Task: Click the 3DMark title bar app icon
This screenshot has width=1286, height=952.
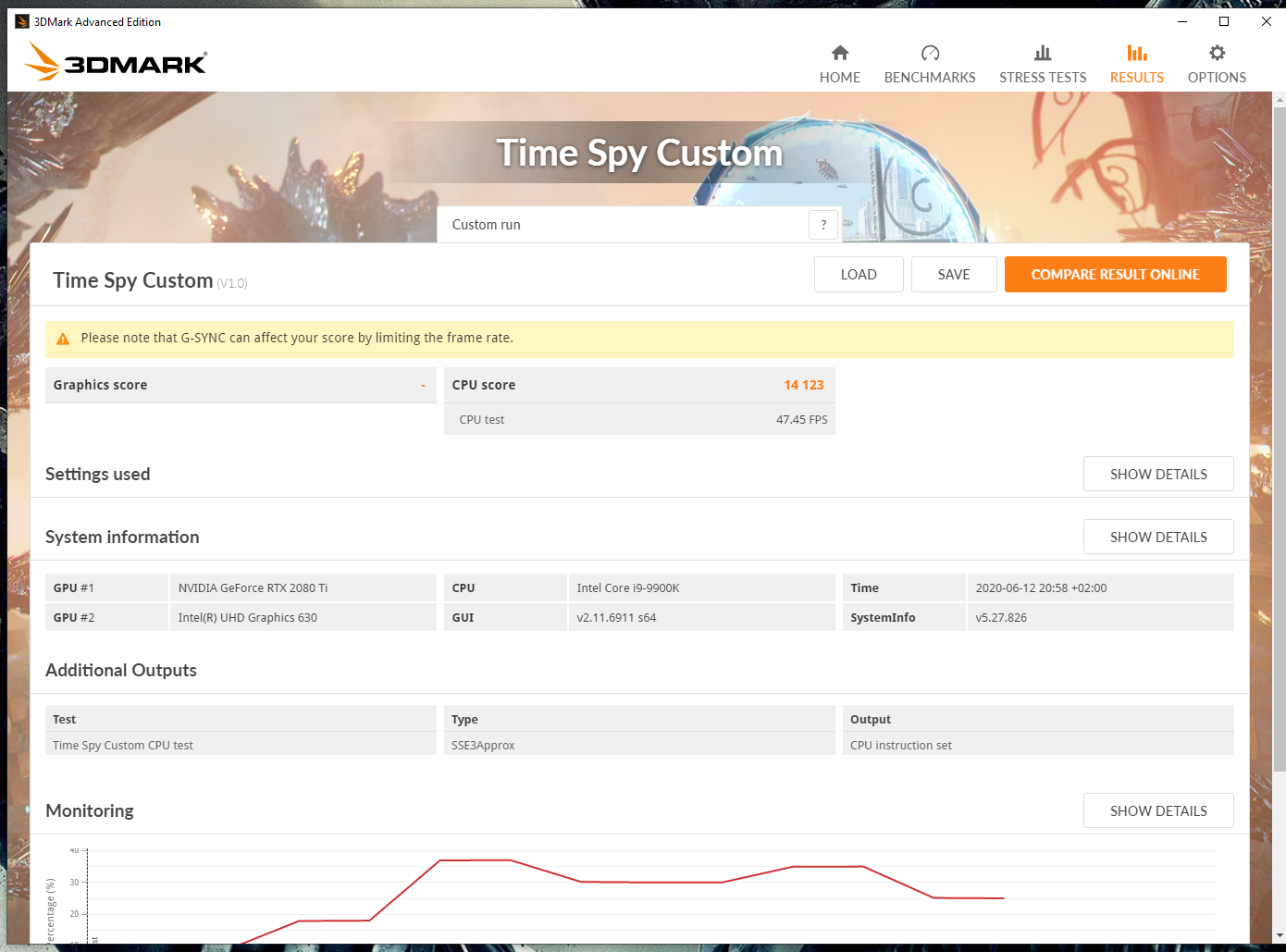Action: pyautogui.click(x=22, y=21)
